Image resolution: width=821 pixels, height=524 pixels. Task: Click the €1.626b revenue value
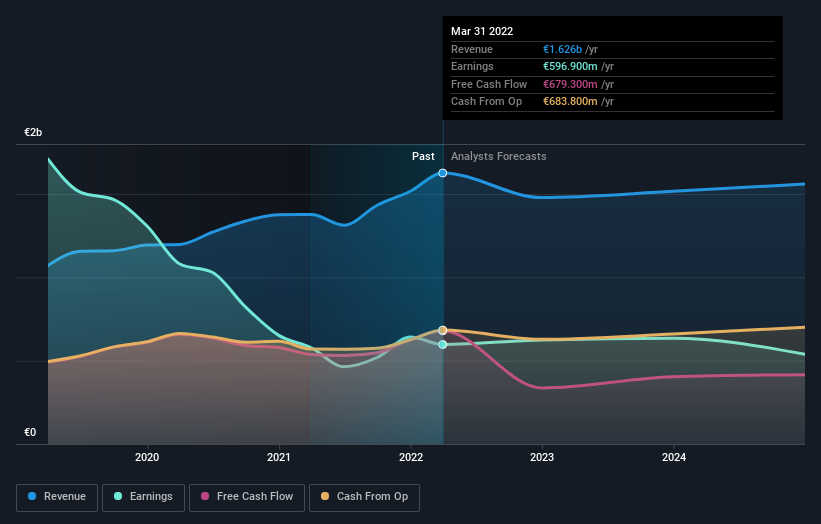tap(562, 49)
